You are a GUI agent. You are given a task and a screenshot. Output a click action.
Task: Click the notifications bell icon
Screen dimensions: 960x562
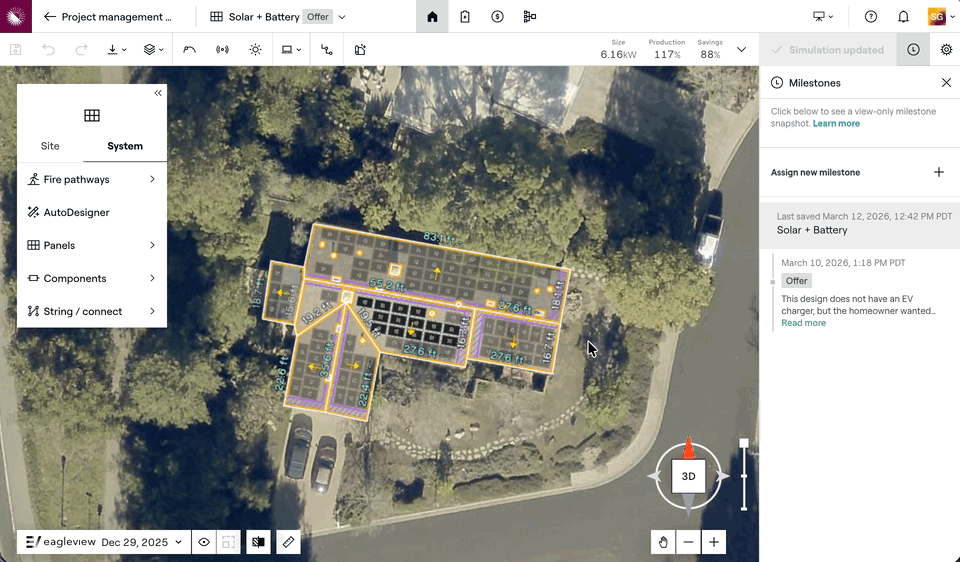[x=903, y=17]
